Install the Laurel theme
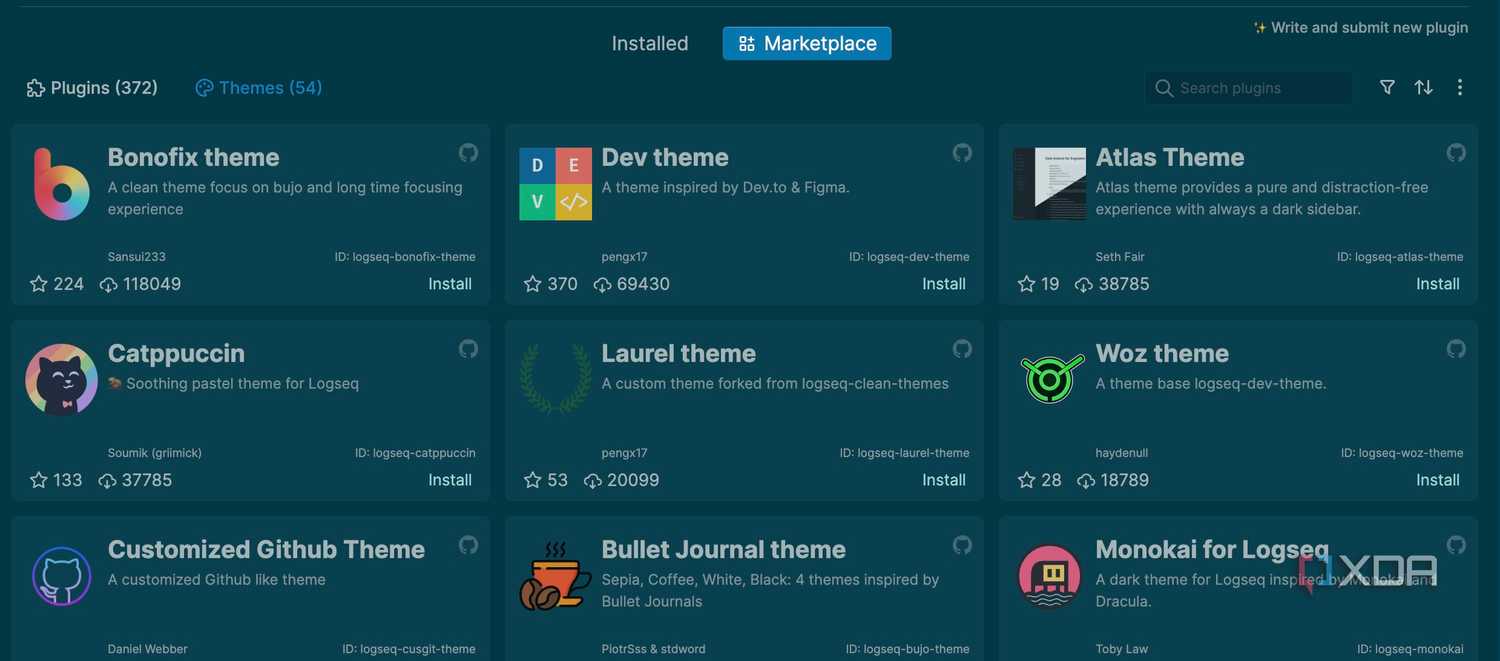1500x661 pixels. (944, 480)
